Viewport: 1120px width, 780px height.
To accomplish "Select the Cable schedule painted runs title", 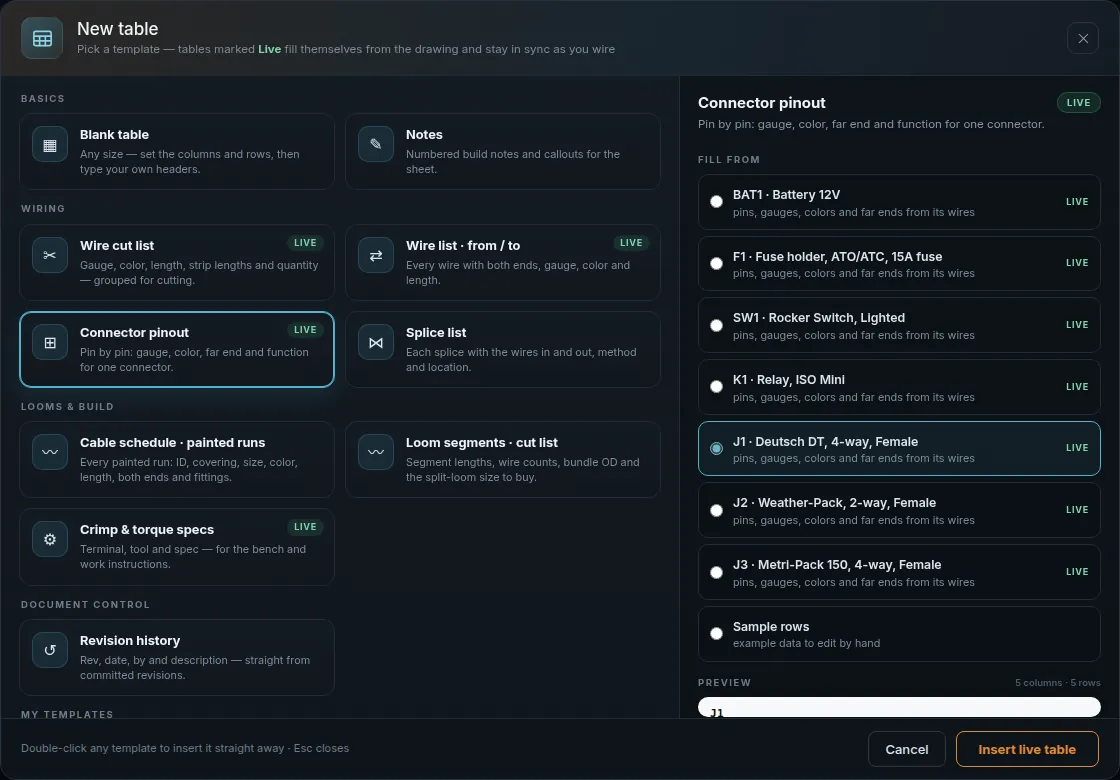I will (172, 443).
